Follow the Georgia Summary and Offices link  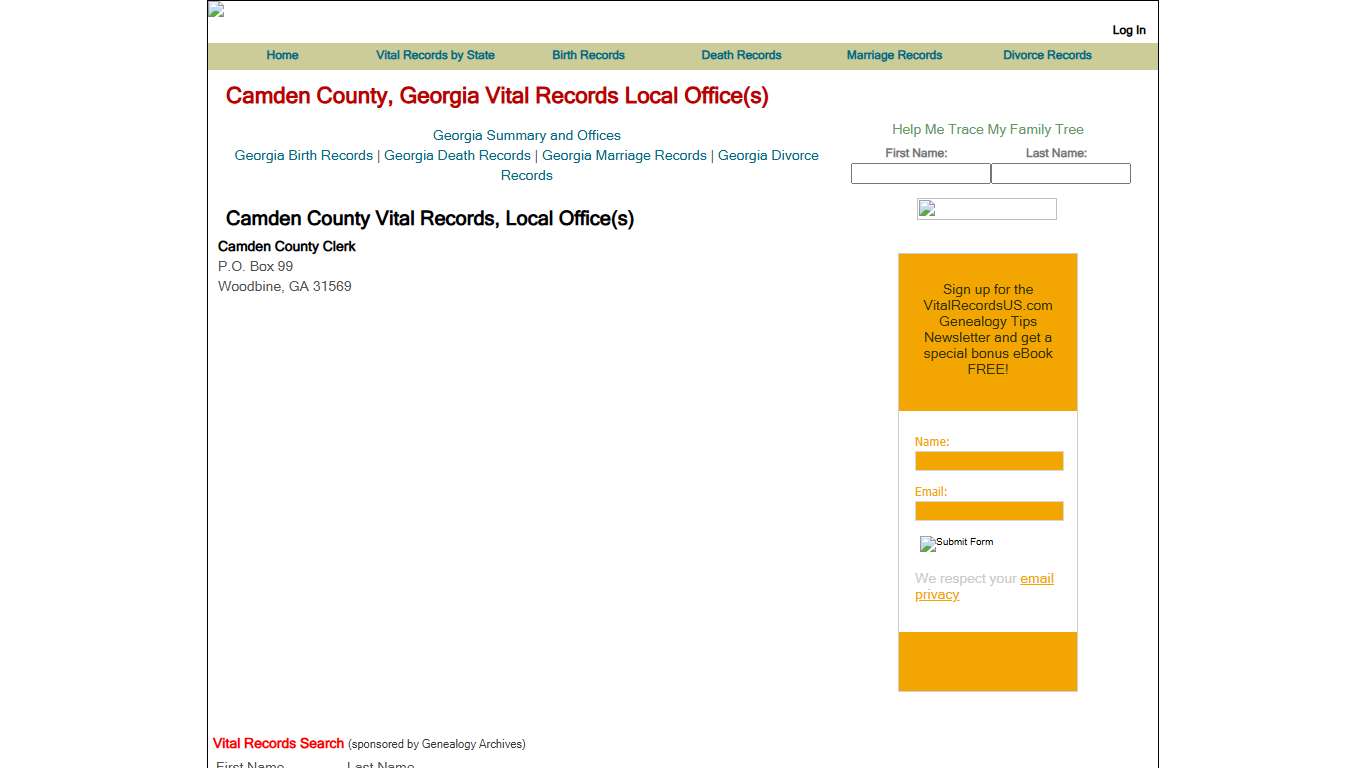(x=526, y=135)
